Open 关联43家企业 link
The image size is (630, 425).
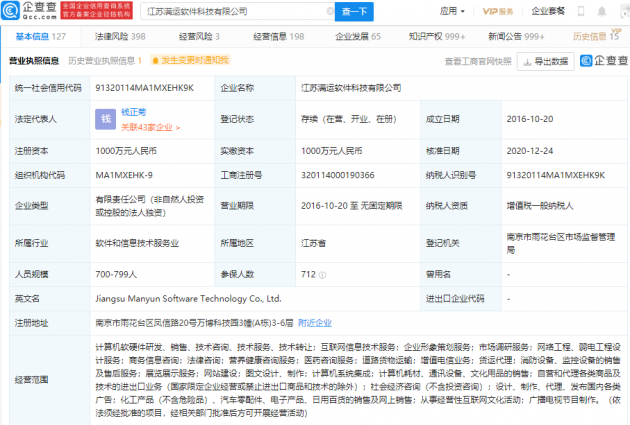[x=150, y=127]
